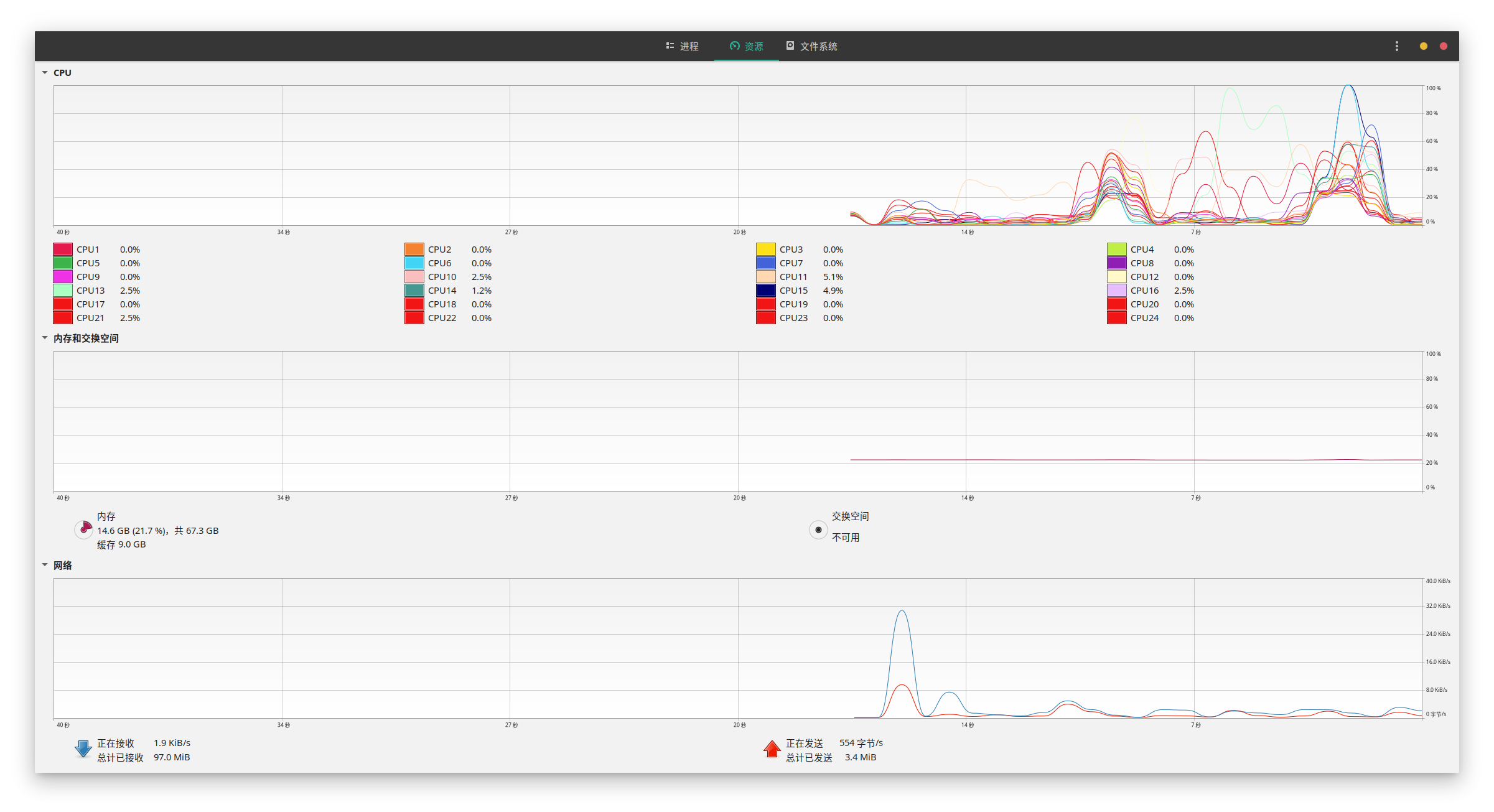Switch to the 文件系统 tab
This screenshot has width=1494, height=812.
coord(811,45)
